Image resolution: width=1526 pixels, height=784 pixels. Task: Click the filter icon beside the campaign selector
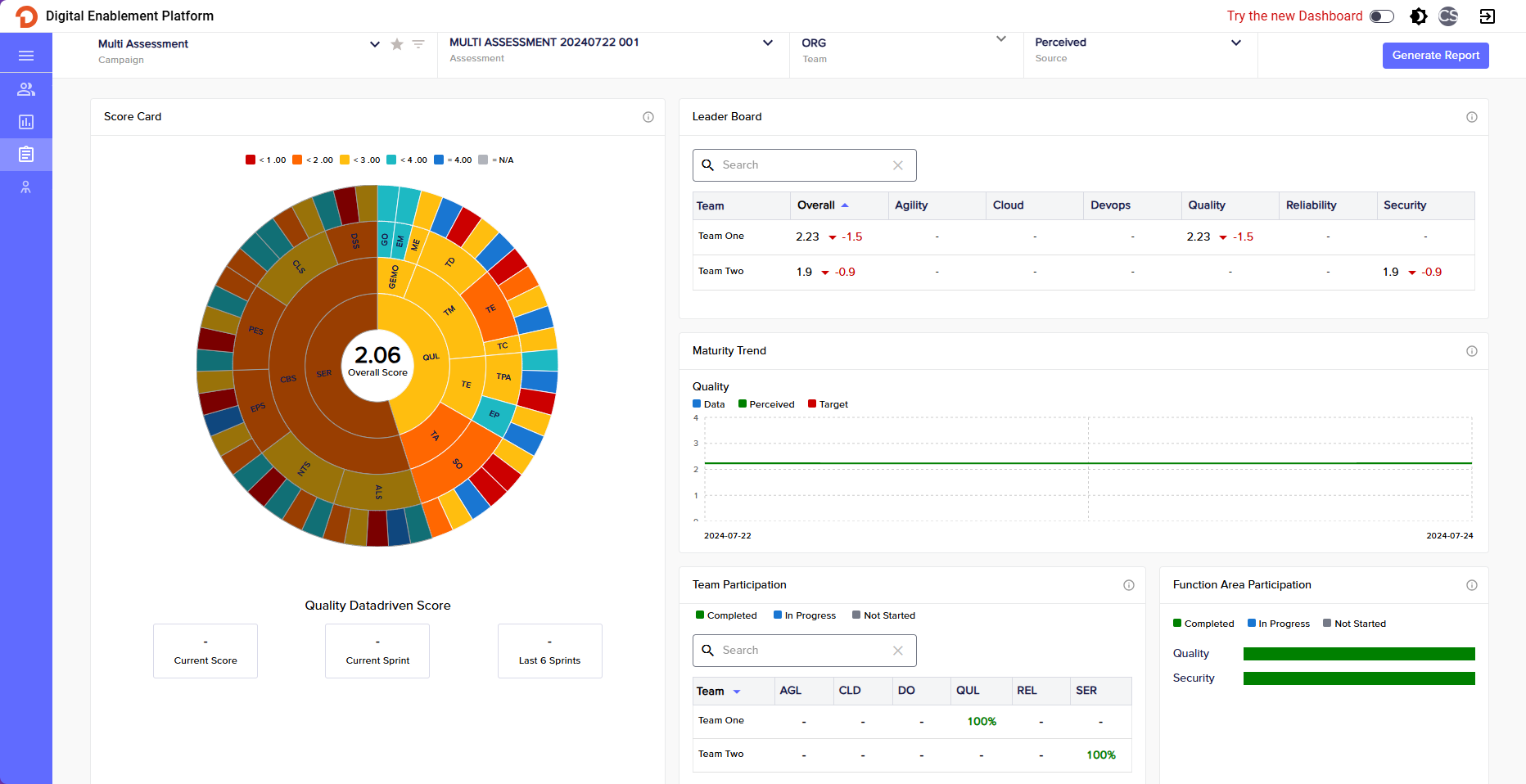(x=418, y=44)
